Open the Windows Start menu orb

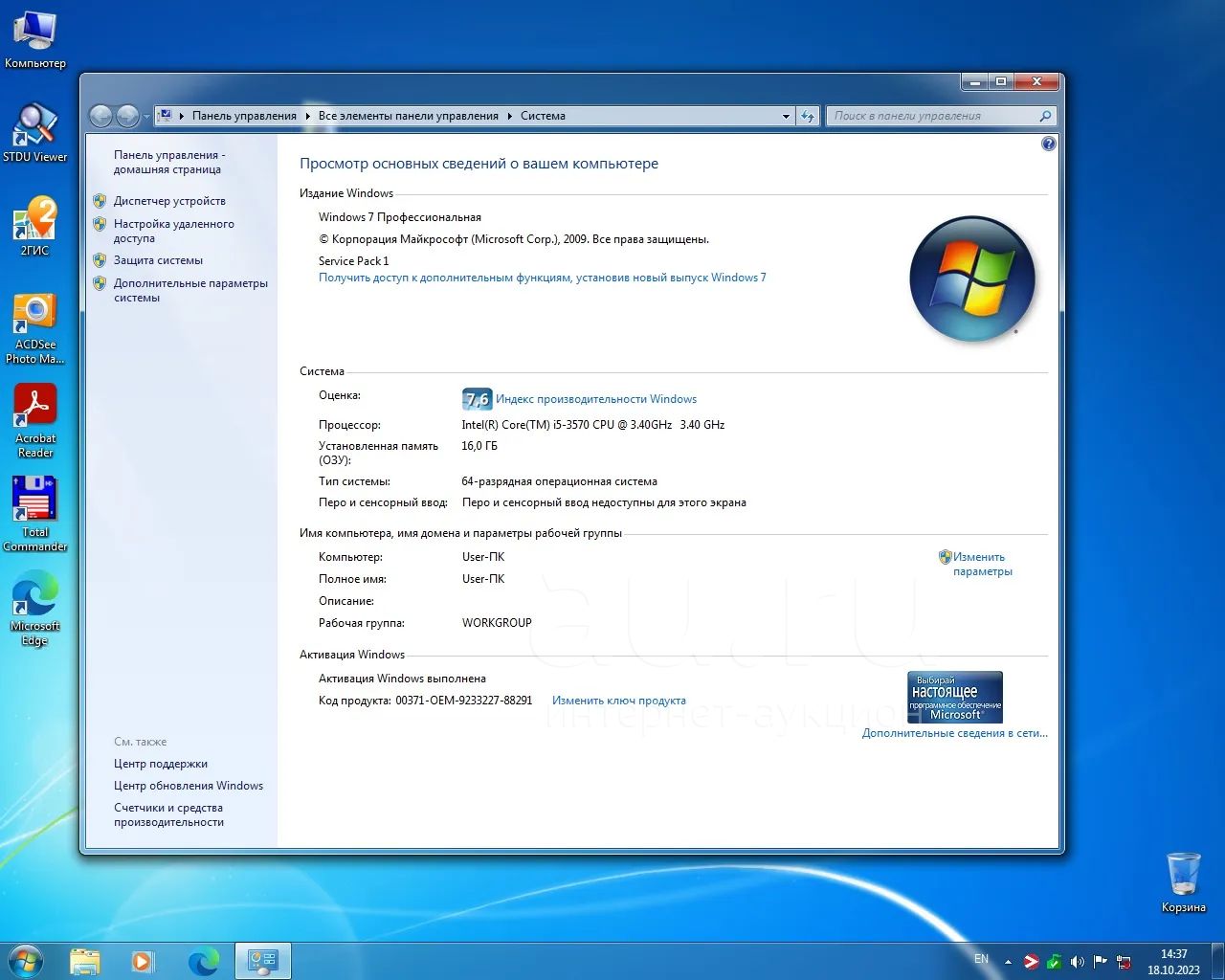(26, 960)
